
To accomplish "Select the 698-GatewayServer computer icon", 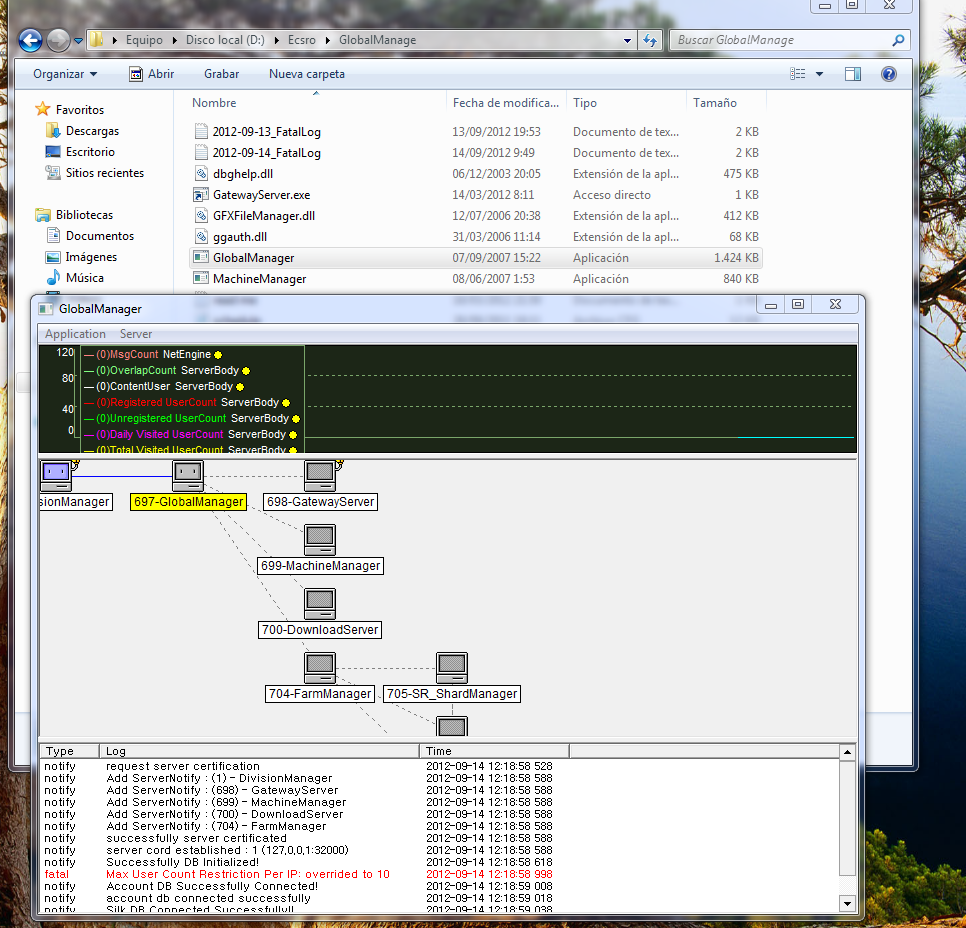I will (320, 476).
